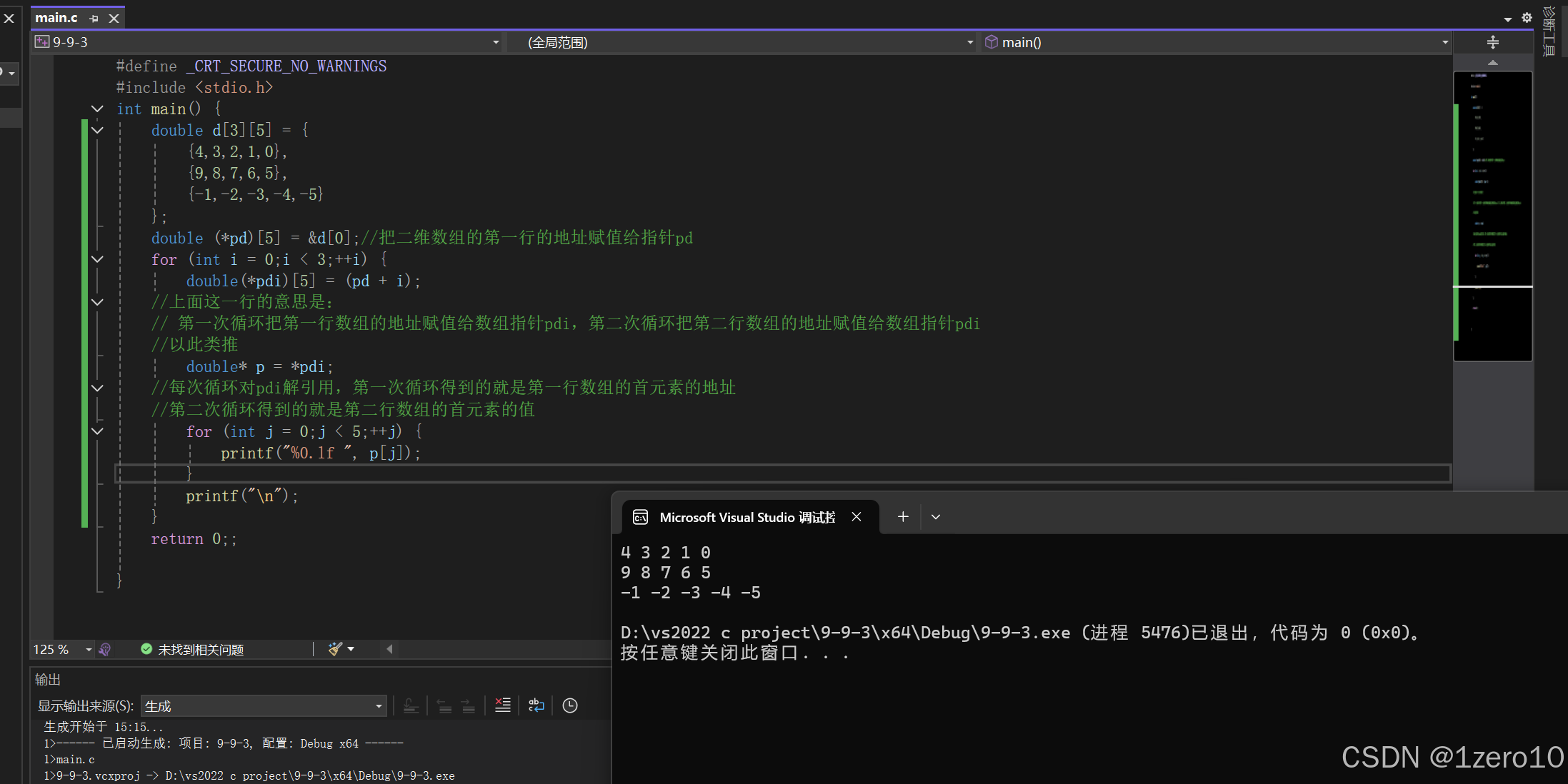
Task: Click the code cleanup broom icon
Action: (x=334, y=648)
